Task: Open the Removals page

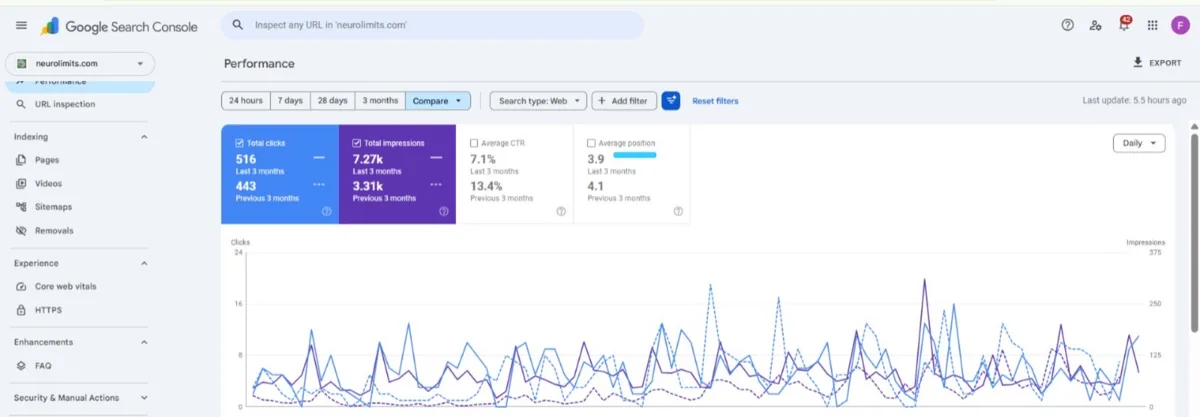Action: tap(54, 231)
